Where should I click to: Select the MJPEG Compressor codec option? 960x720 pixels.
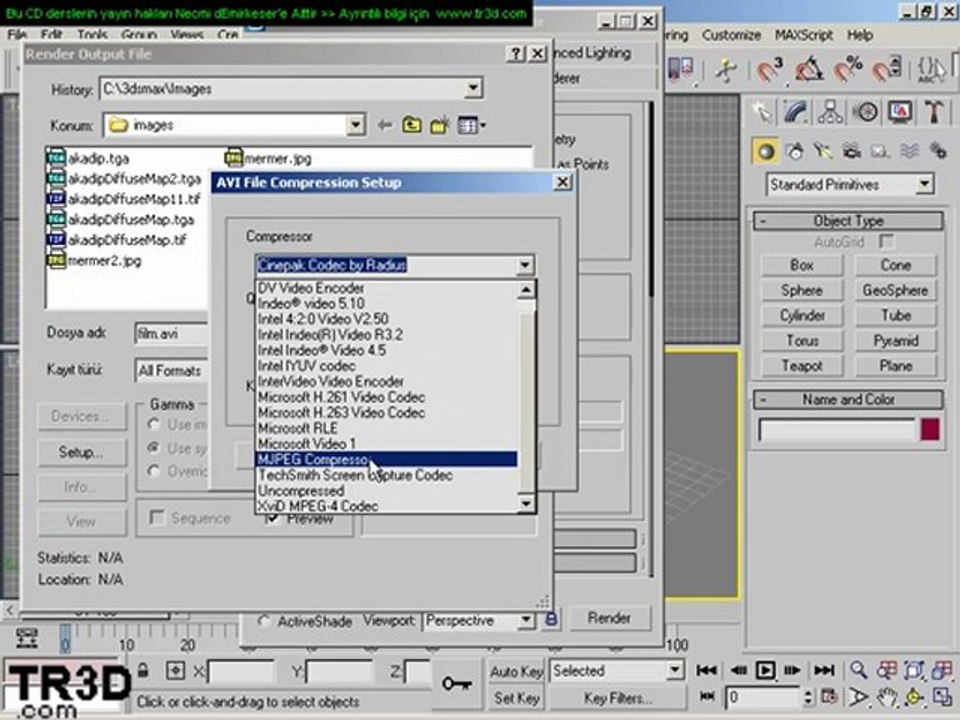pyautogui.click(x=386, y=459)
